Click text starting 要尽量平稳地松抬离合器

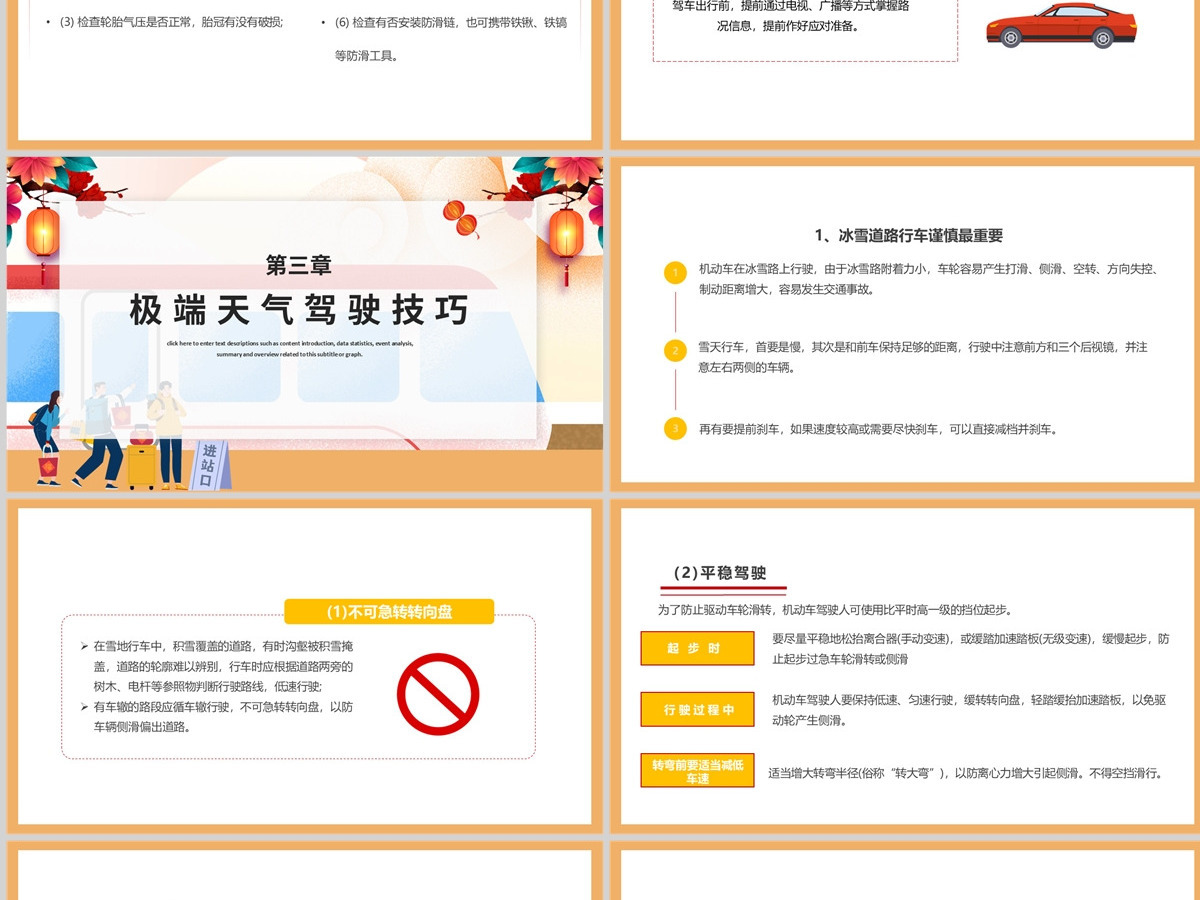(970, 649)
